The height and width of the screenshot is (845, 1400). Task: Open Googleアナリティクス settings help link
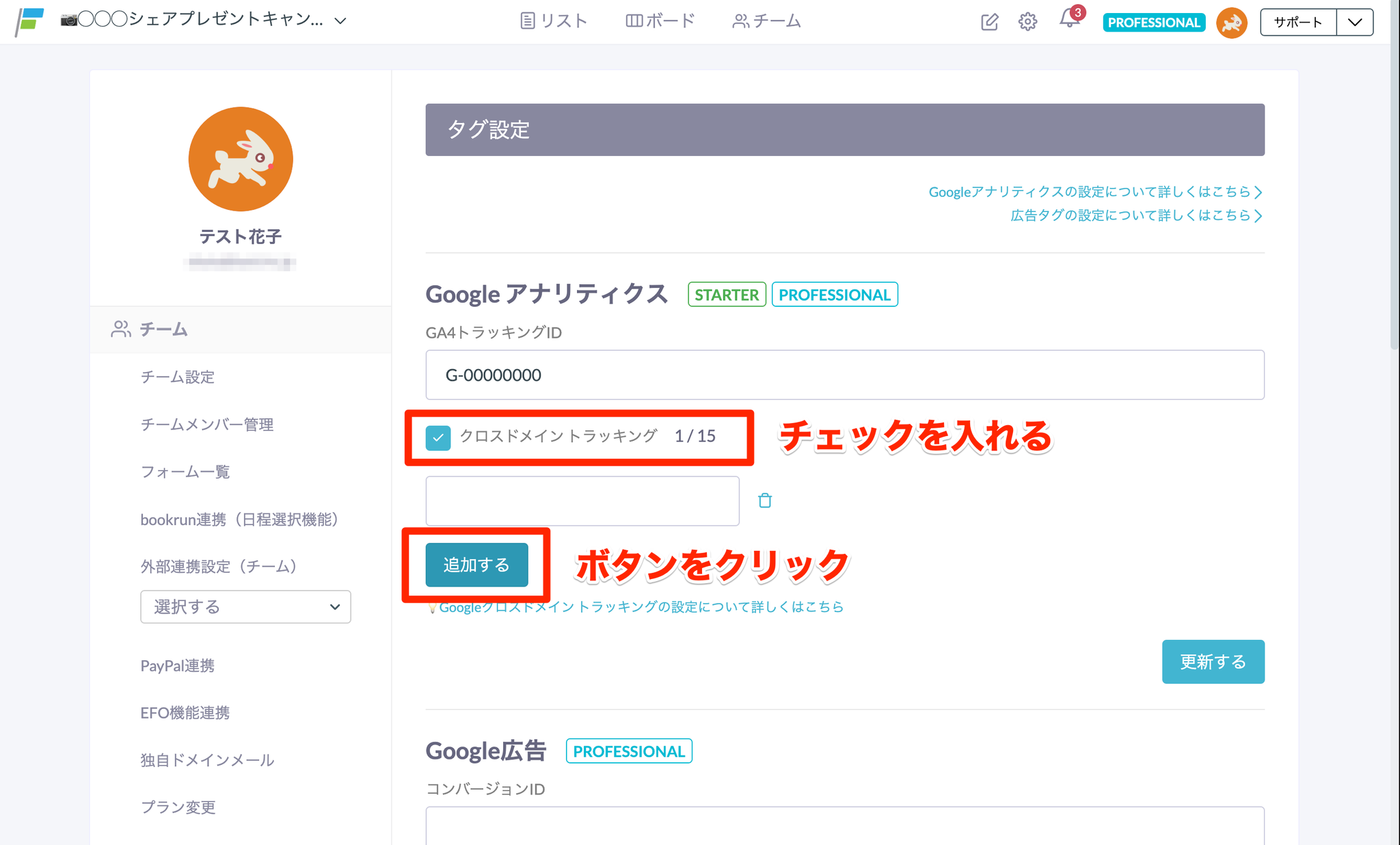[x=1094, y=192]
